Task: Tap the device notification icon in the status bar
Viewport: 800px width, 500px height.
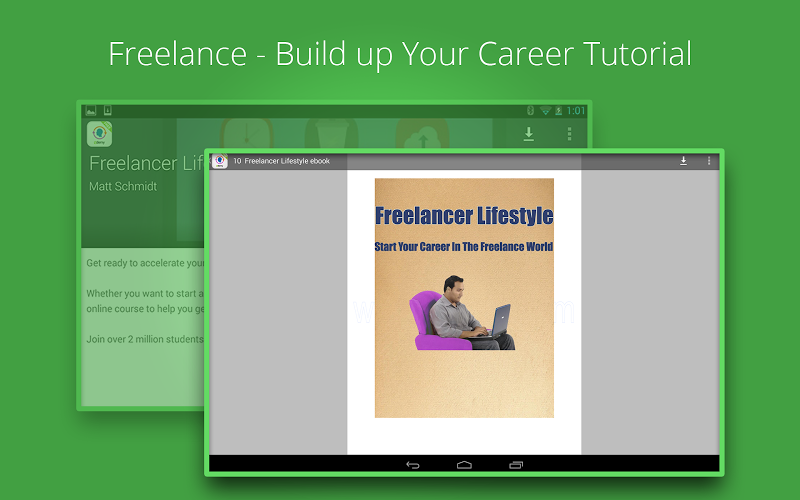Action: point(108,110)
